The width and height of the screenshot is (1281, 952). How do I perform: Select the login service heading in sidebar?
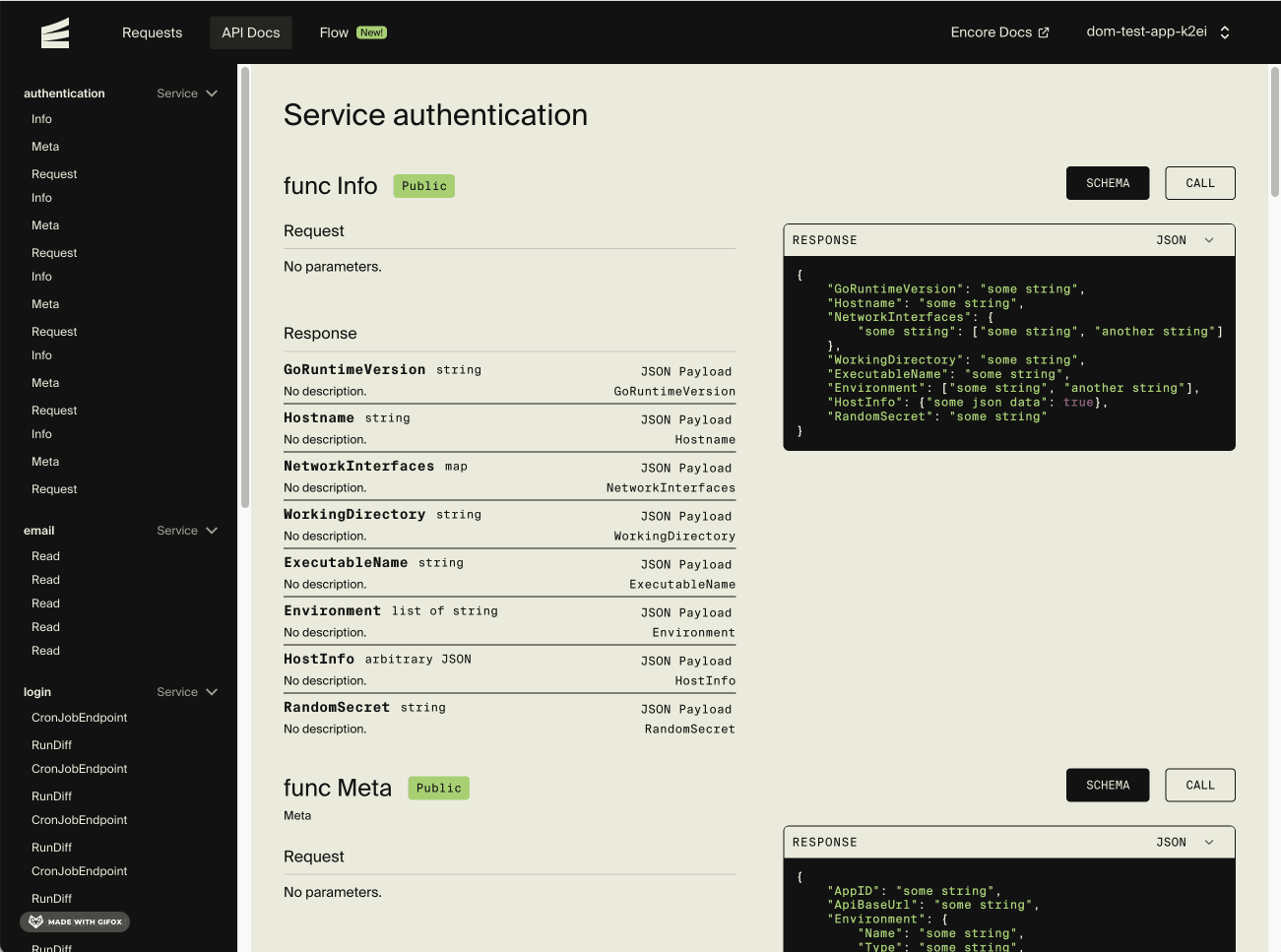(37, 692)
